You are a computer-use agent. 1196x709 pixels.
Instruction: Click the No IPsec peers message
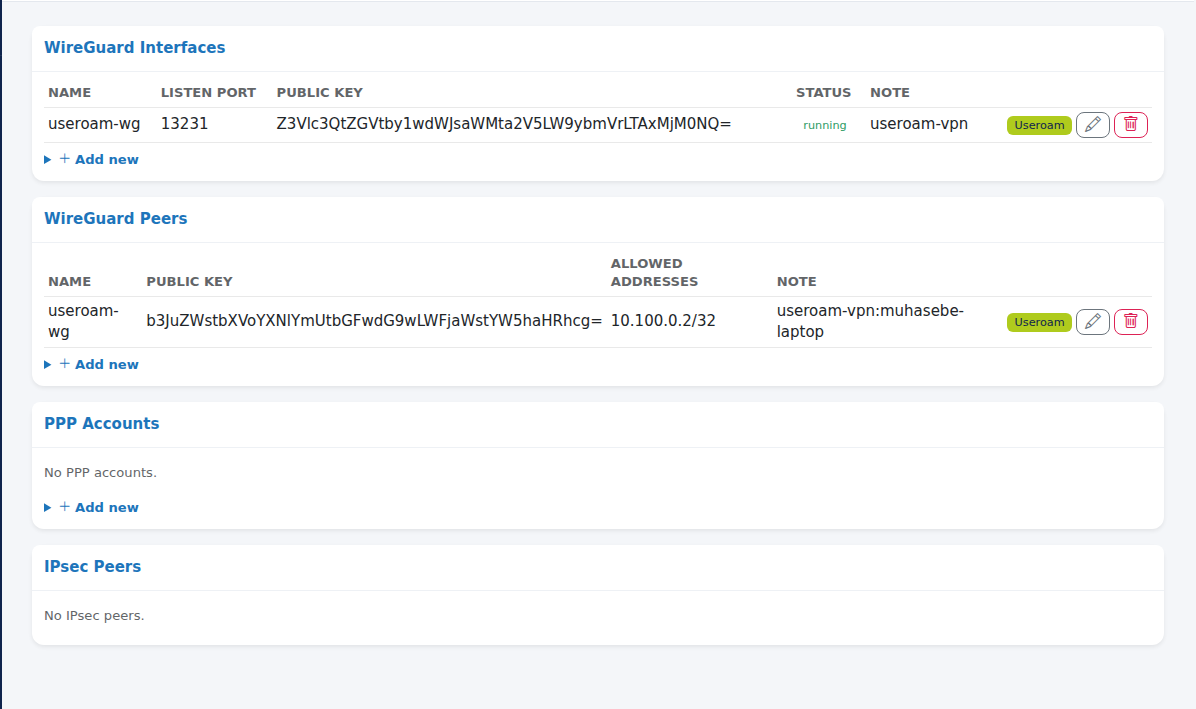point(94,615)
